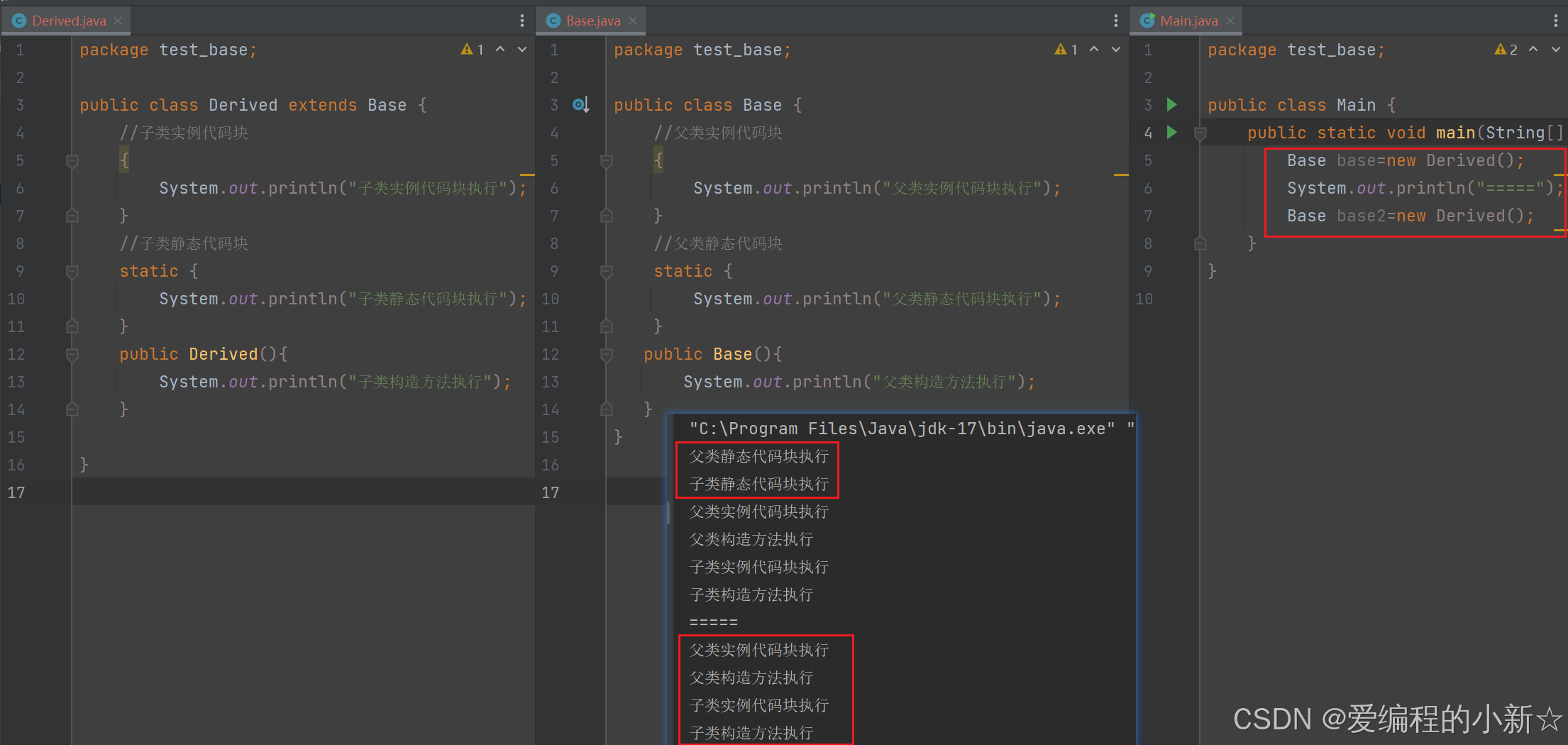Click first '父类静态代码块执行' console output line

[x=759, y=456]
